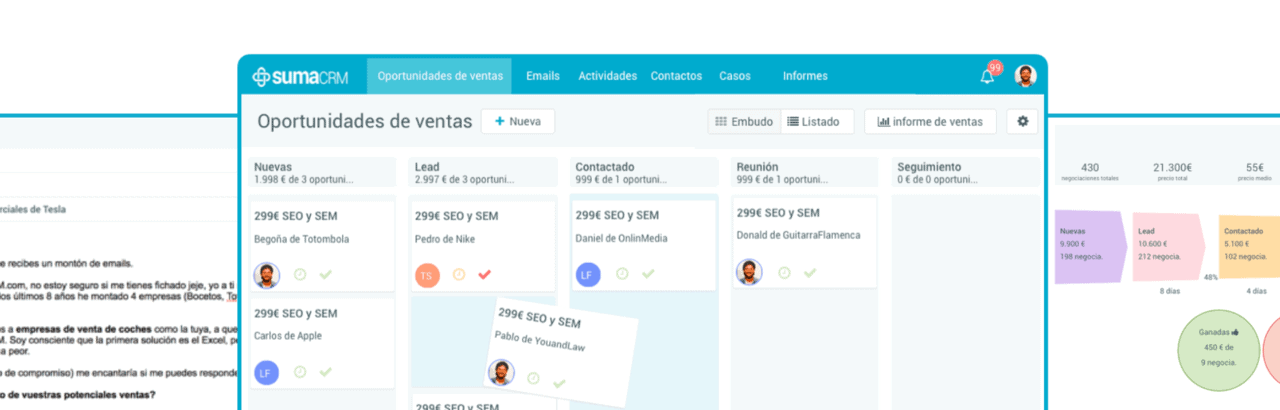Open Donald de GuitarraFlamenca opportunity card
The height and width of the screenshot is (410, 1280).
coord(805,243)
